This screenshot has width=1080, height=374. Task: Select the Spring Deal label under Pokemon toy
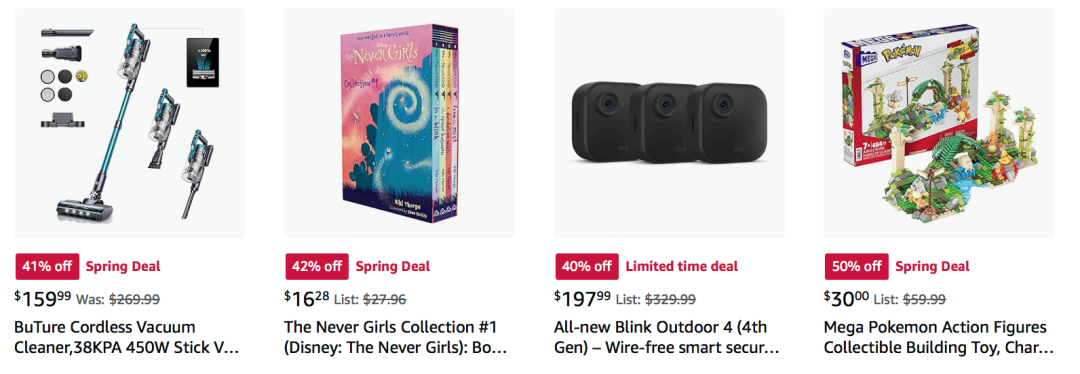932,267
